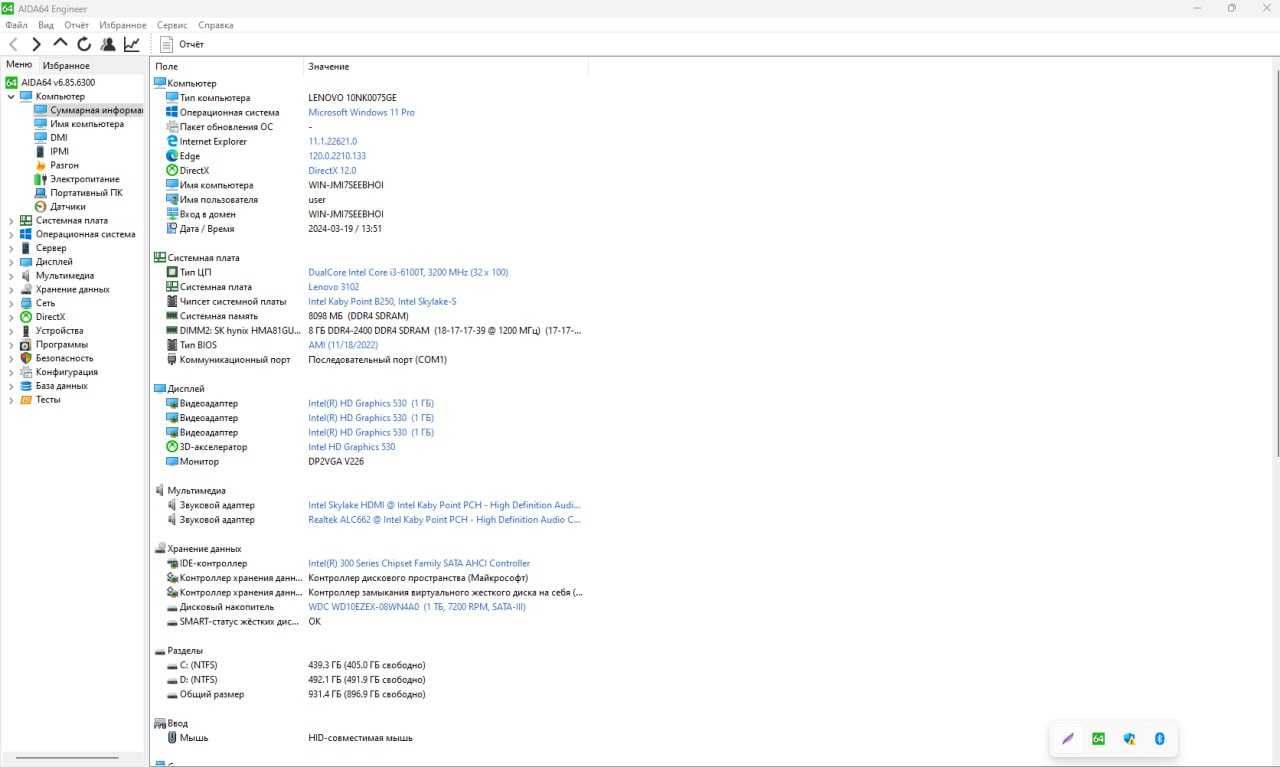Click the Программы tree node icon
The height and width of the screenshot is (767, 1280).
tap(26, 344)
